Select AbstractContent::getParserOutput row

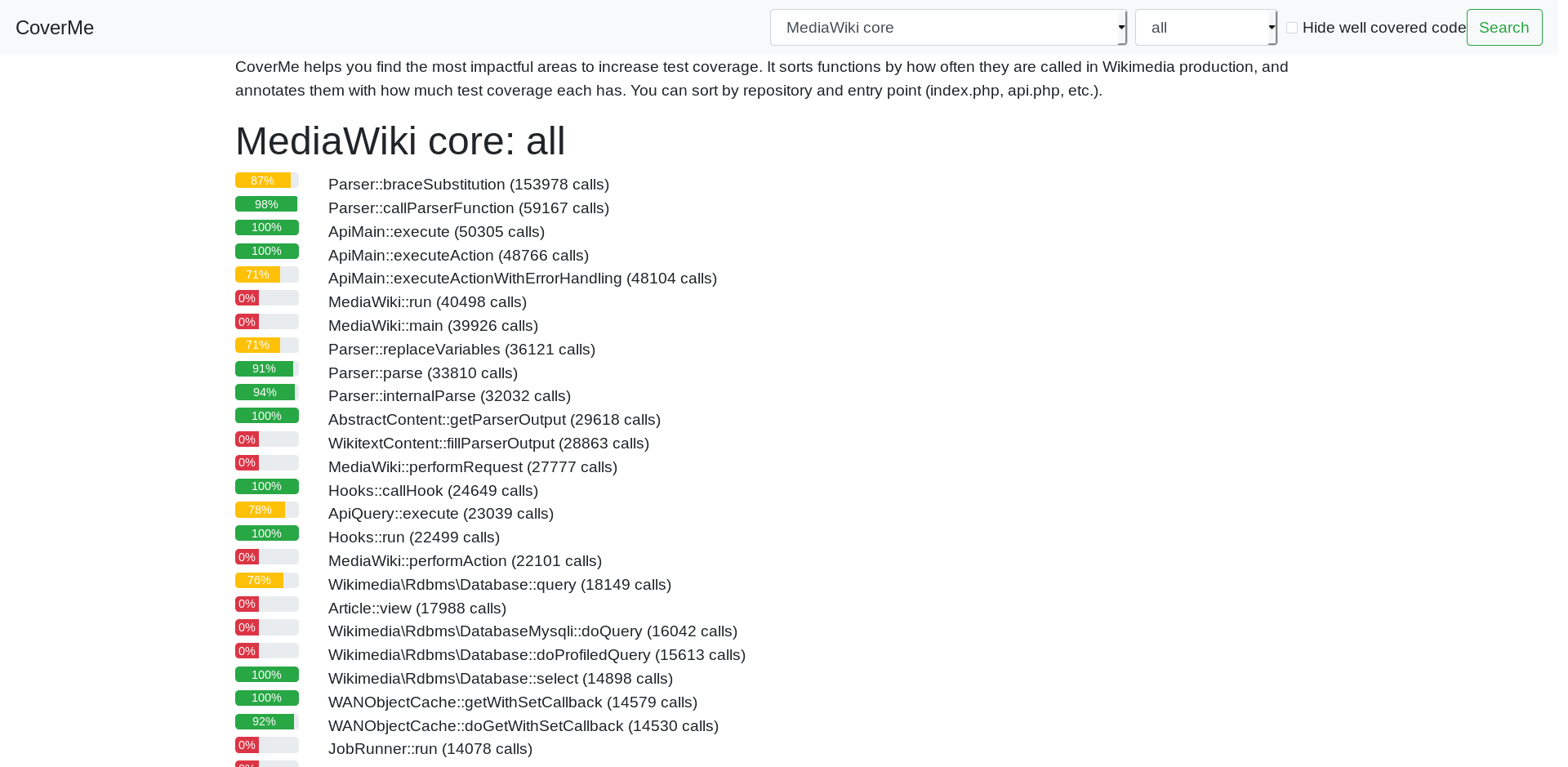pos(494,420)
